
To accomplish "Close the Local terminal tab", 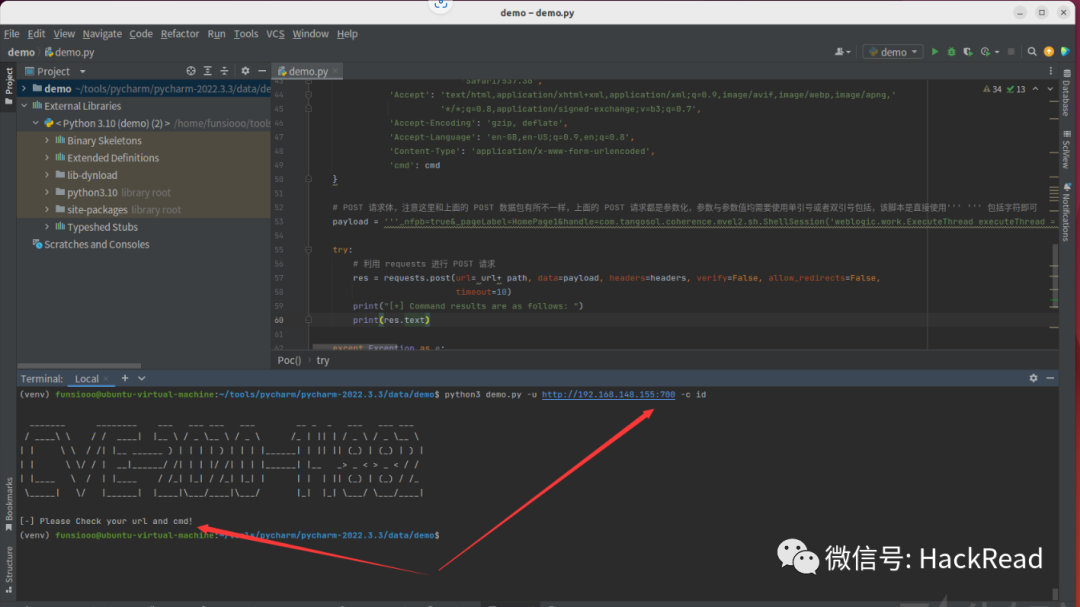I will [105, 378].
